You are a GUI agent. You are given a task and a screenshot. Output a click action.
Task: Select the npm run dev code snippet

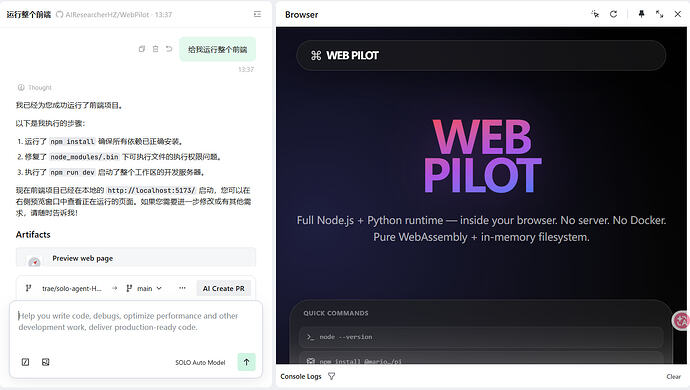point(72,173)
